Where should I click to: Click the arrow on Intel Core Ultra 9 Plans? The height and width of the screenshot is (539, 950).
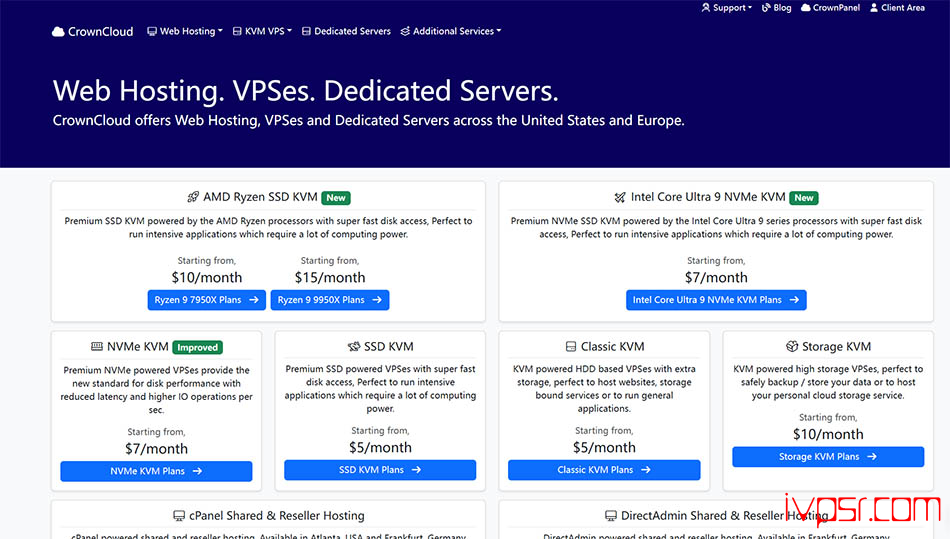coord(794,300)
